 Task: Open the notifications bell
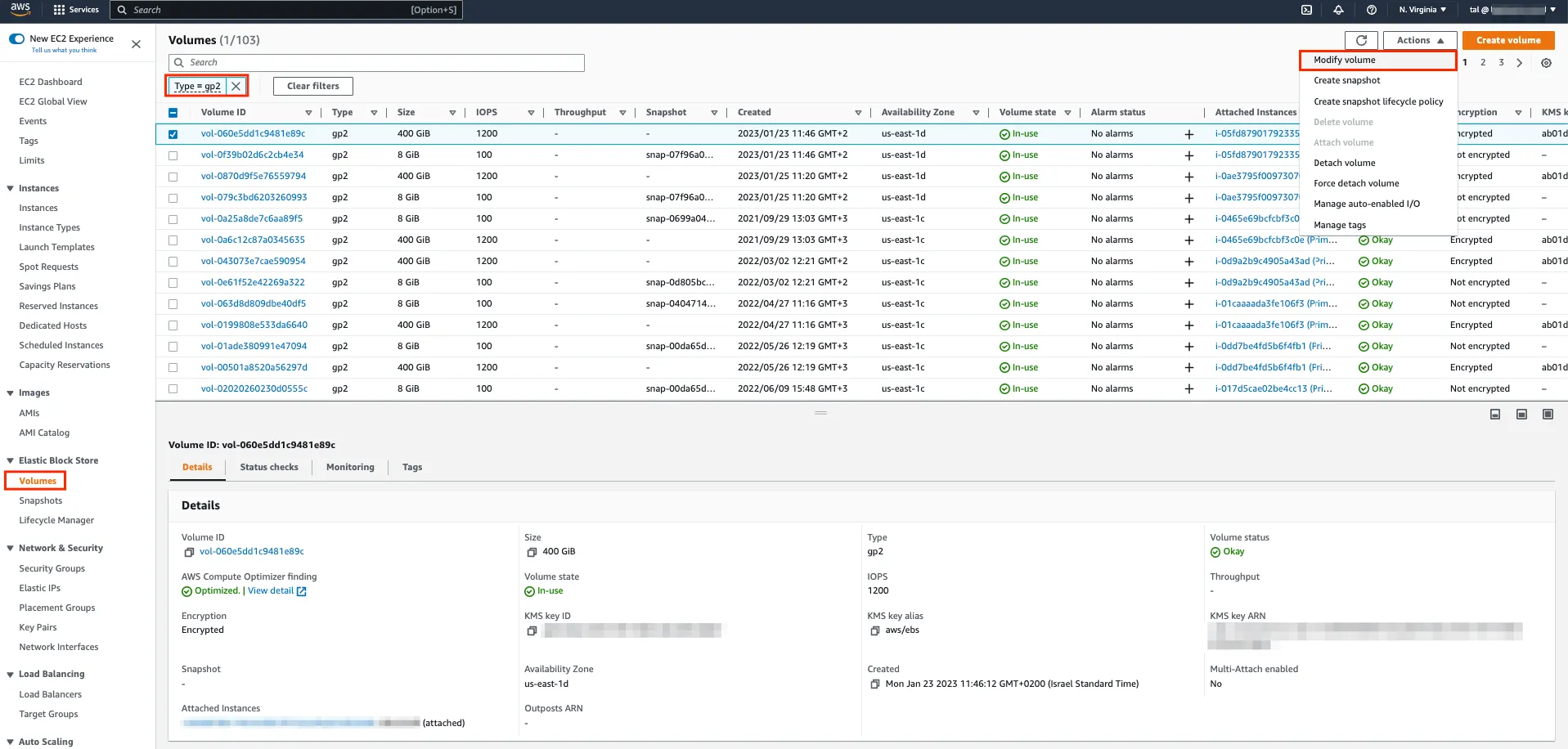[1338, 10]
